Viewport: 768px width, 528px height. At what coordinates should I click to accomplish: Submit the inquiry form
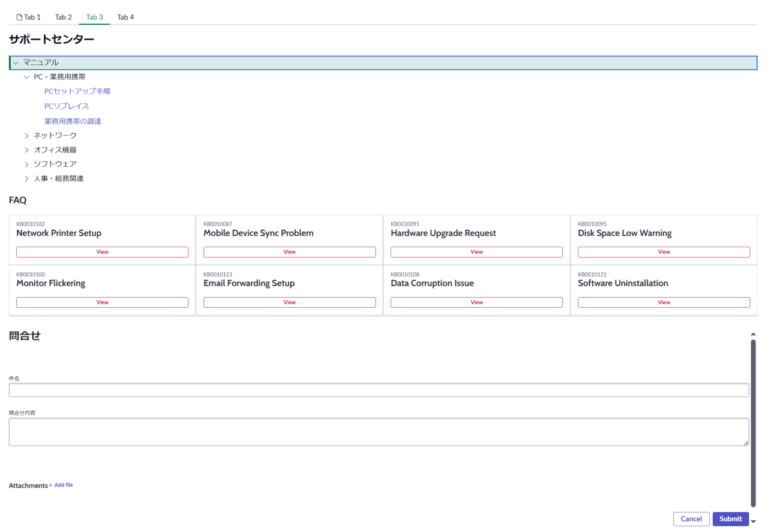point(730,519)
